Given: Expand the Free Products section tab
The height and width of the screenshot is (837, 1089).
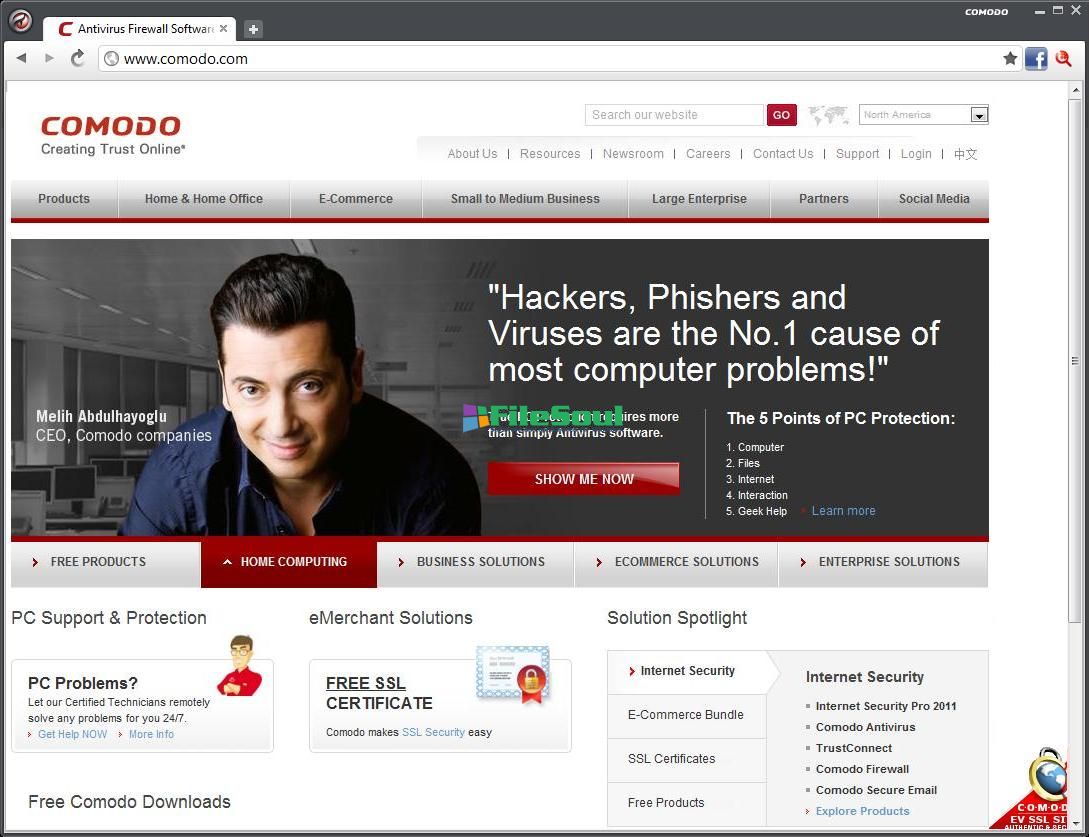Looking at the screenshot, I should tap(98, 562).
